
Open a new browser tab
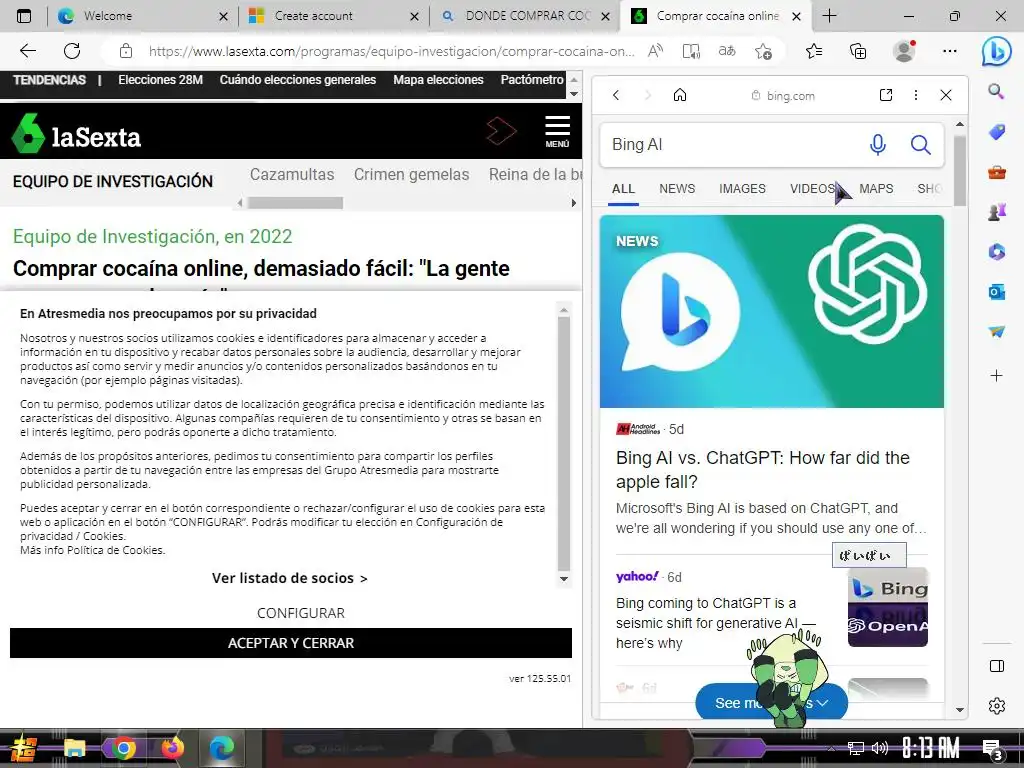[x=829, y=16]
